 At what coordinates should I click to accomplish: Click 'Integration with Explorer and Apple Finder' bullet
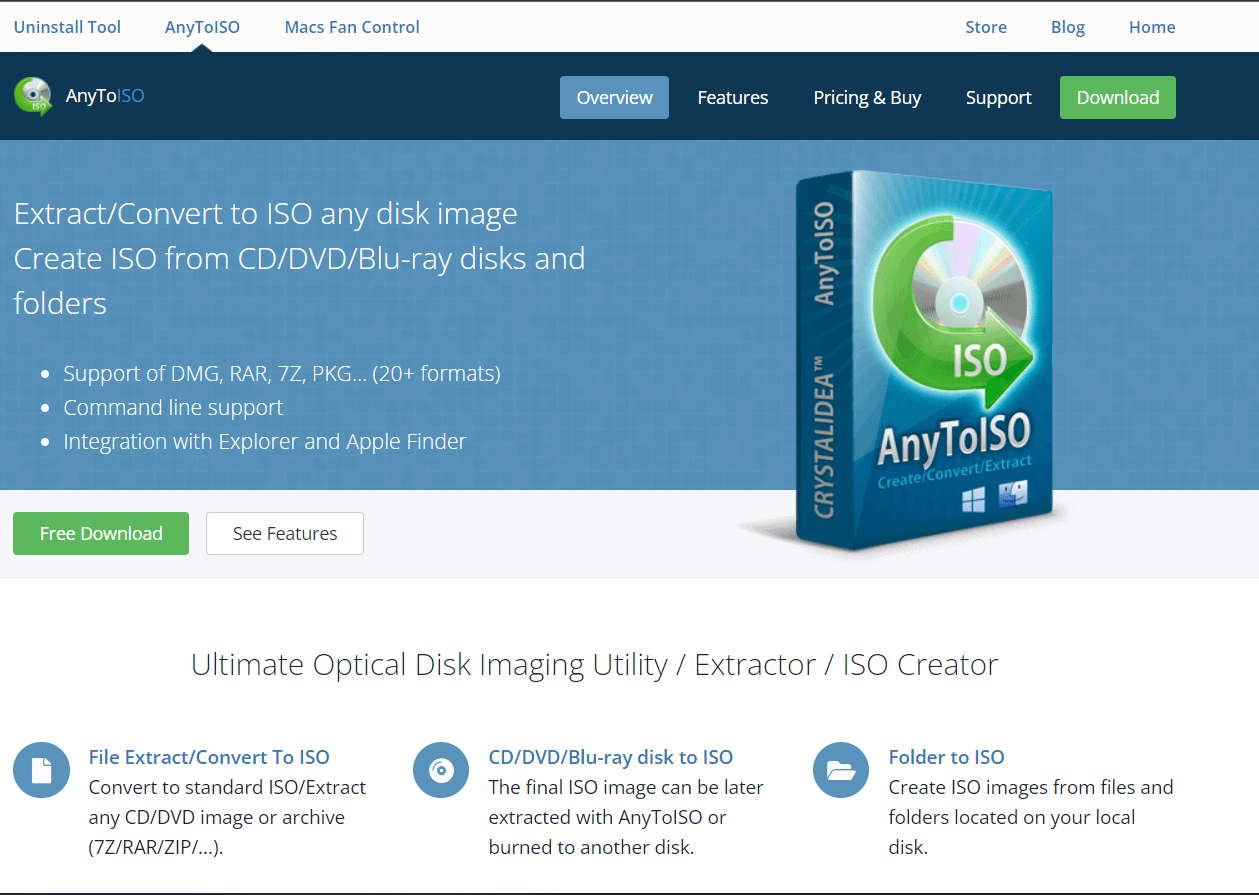(265, 441)
